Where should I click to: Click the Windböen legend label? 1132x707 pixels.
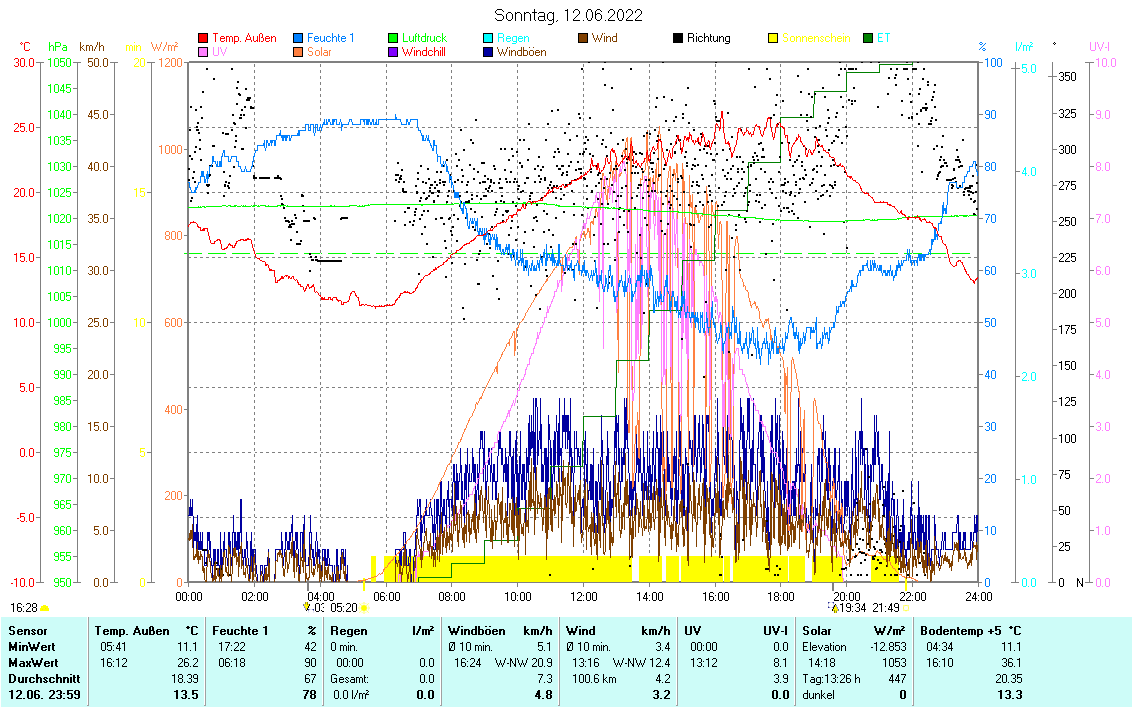521,52
